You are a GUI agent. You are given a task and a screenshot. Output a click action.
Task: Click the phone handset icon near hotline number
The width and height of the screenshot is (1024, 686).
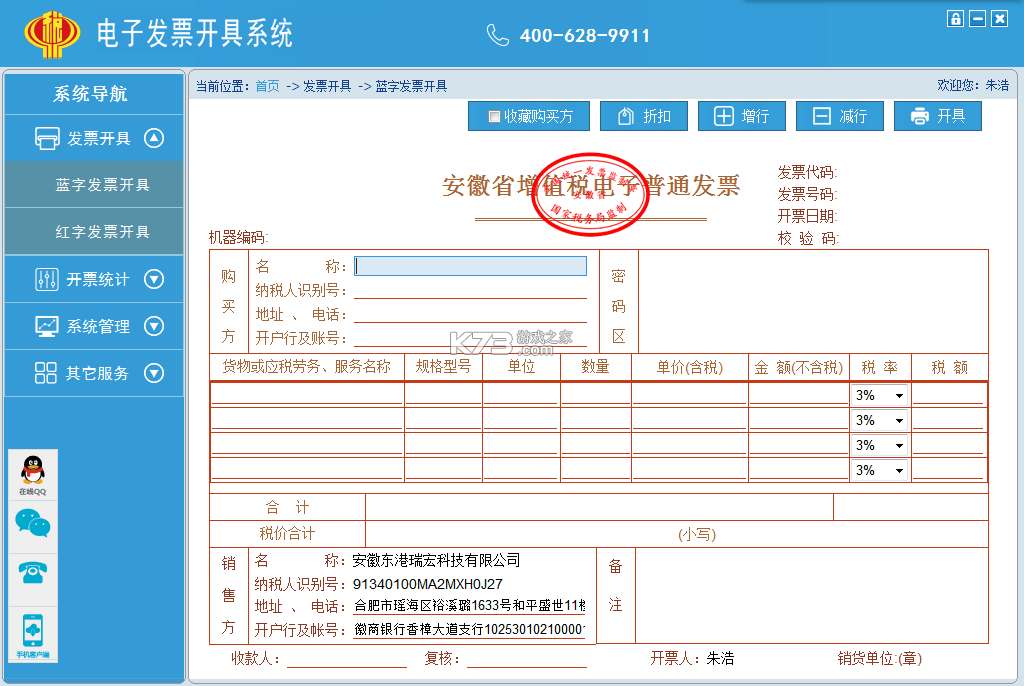[x=498, y=35]
